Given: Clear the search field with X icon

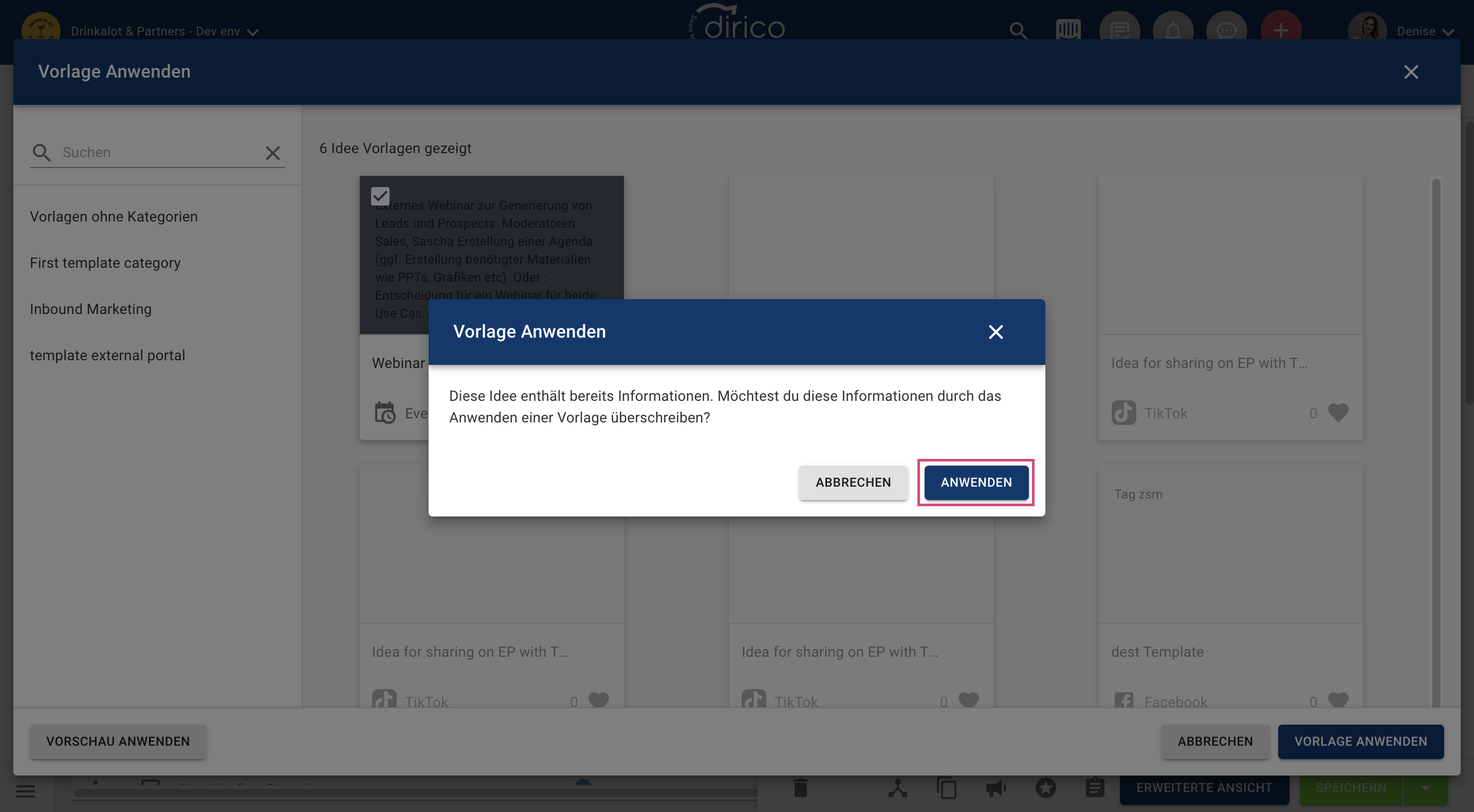Looking at the screenshot, I should tap(273, 153).
